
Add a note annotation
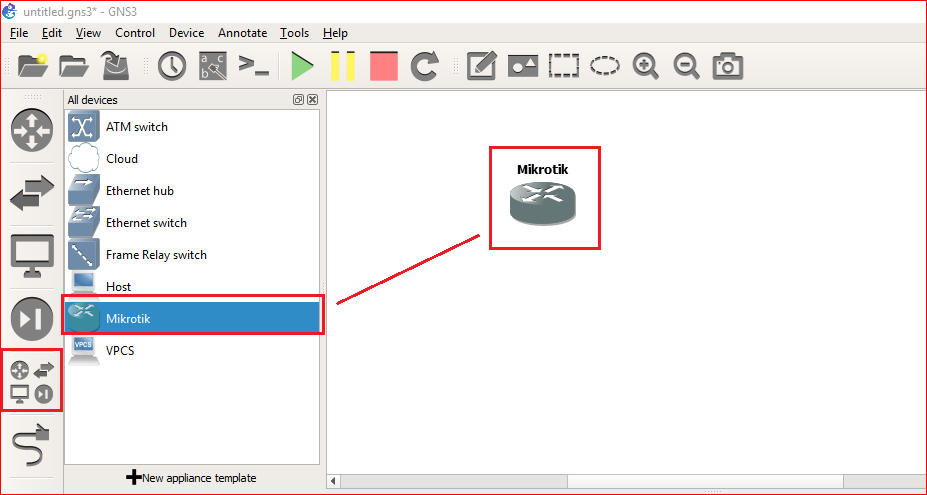[x=481, y=66]
